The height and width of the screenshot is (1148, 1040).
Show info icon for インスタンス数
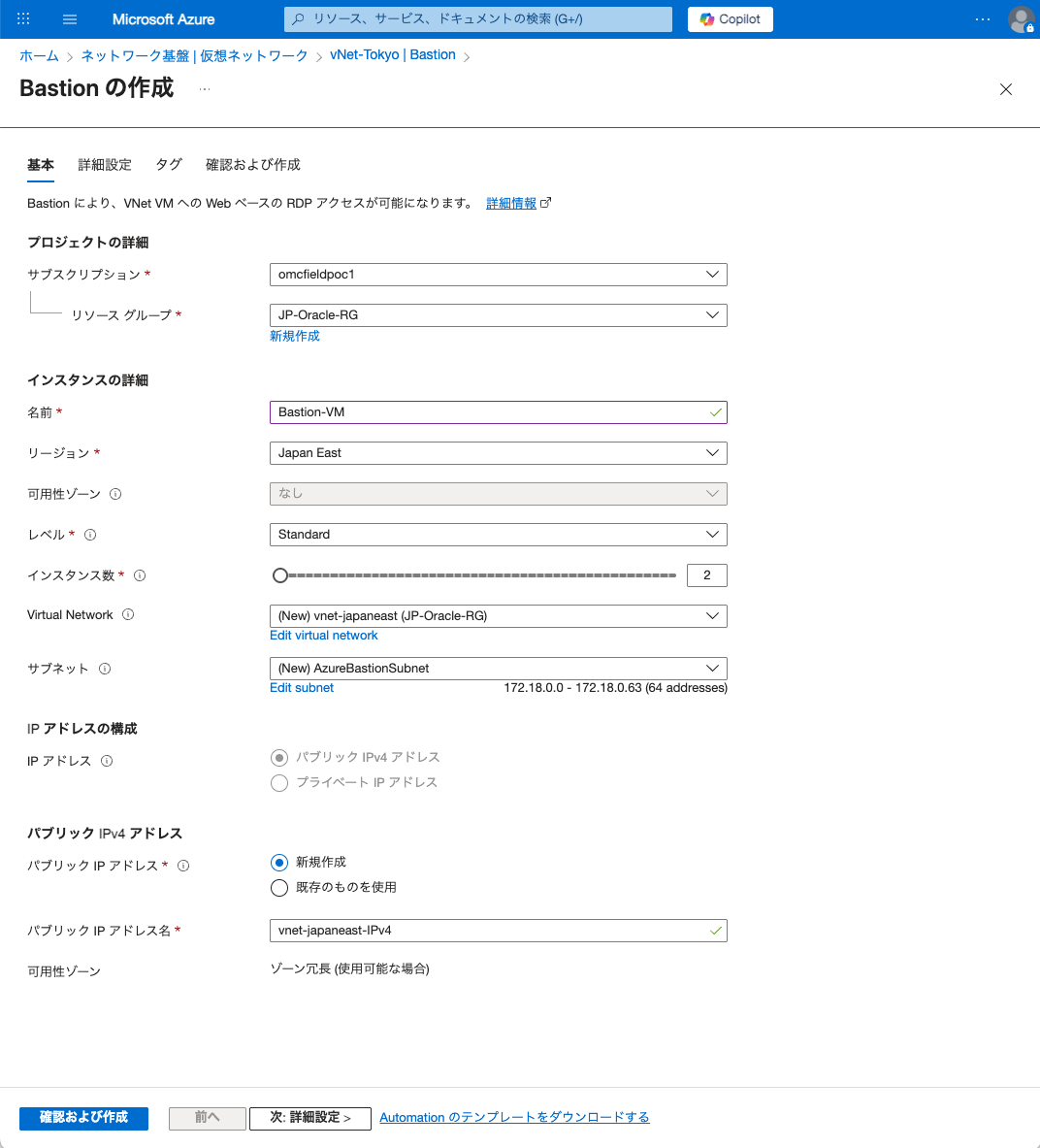(x=140, y=575)
